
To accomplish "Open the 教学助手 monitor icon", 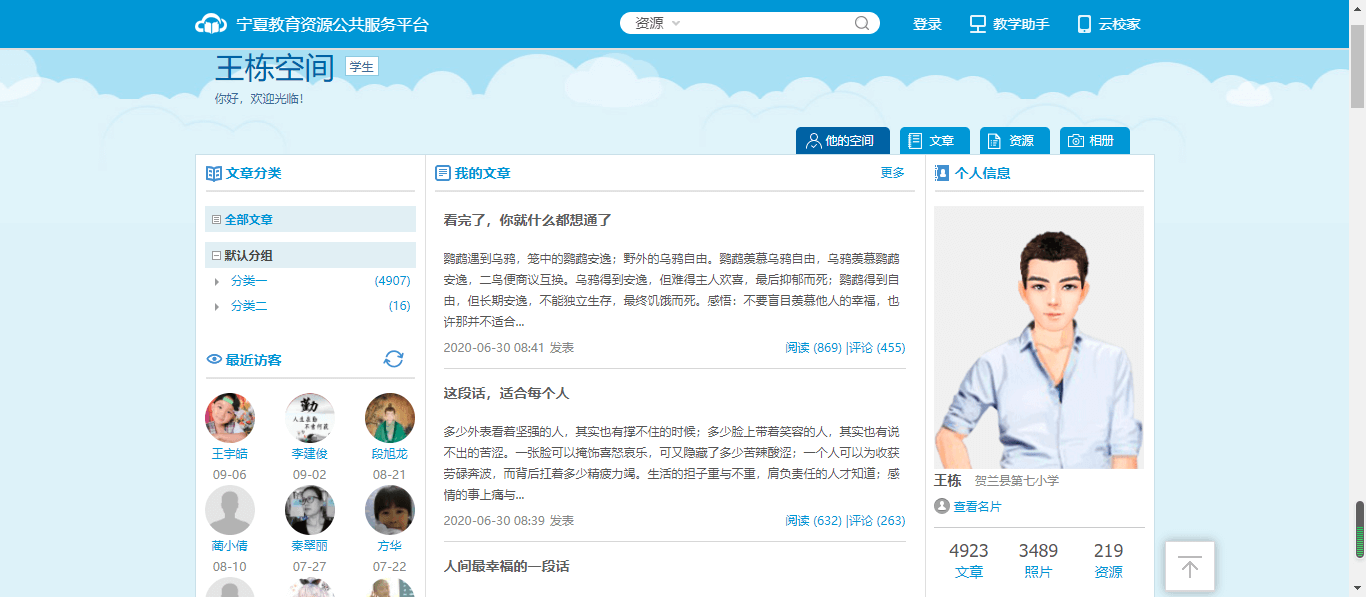I will point(978,24).
